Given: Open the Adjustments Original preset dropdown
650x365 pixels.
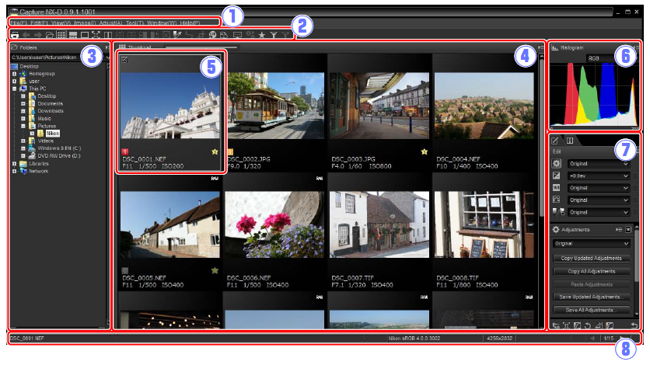Looking at the screenshot, I should tap(591, 243).
